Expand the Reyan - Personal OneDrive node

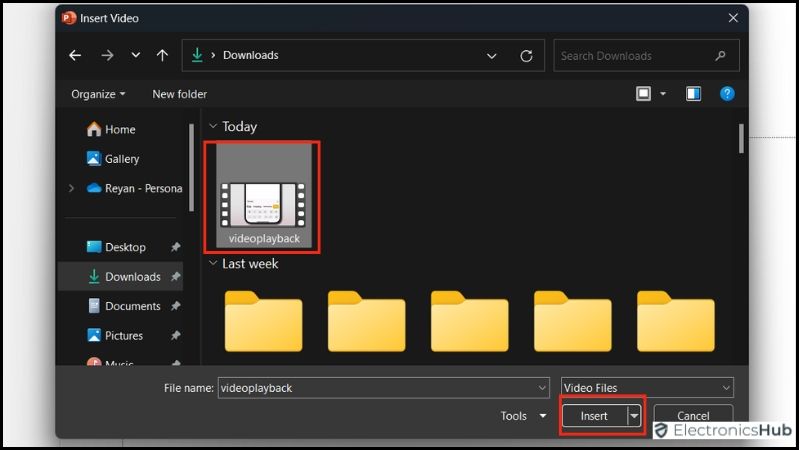(x=71, y=188)
